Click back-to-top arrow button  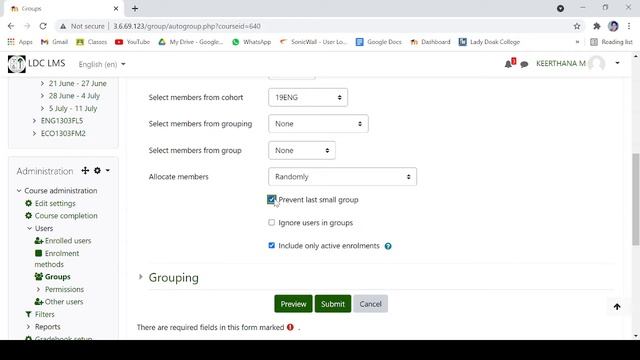[x=617, y=307]
